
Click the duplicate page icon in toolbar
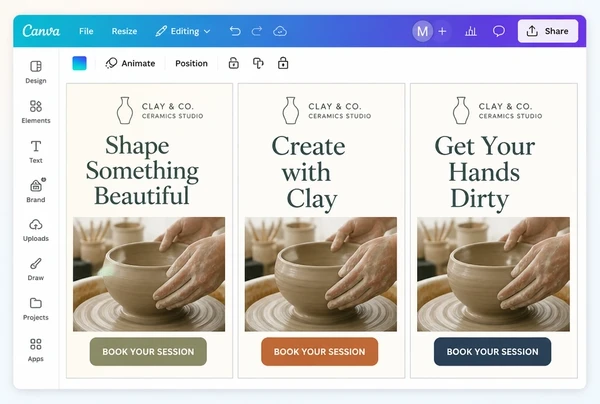(258, 63)
